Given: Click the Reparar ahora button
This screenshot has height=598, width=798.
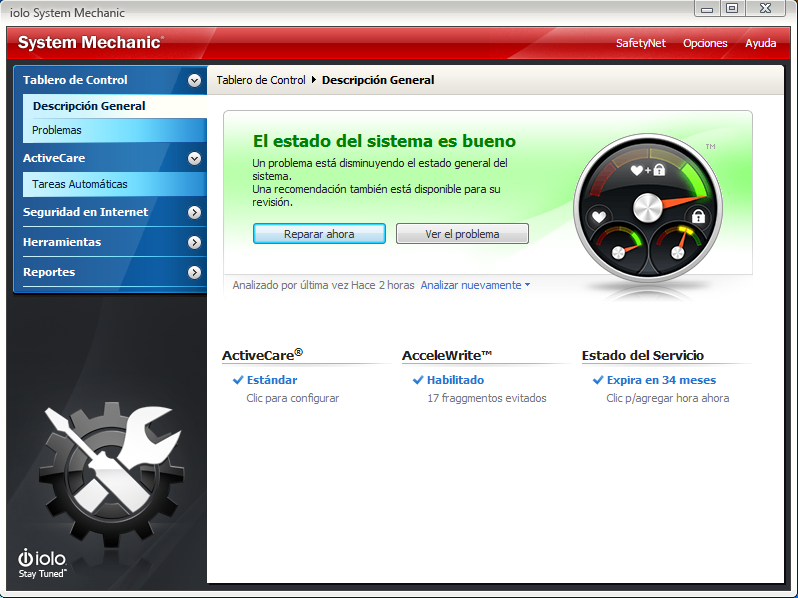Looking at the screenshot, I should point(319,234).
